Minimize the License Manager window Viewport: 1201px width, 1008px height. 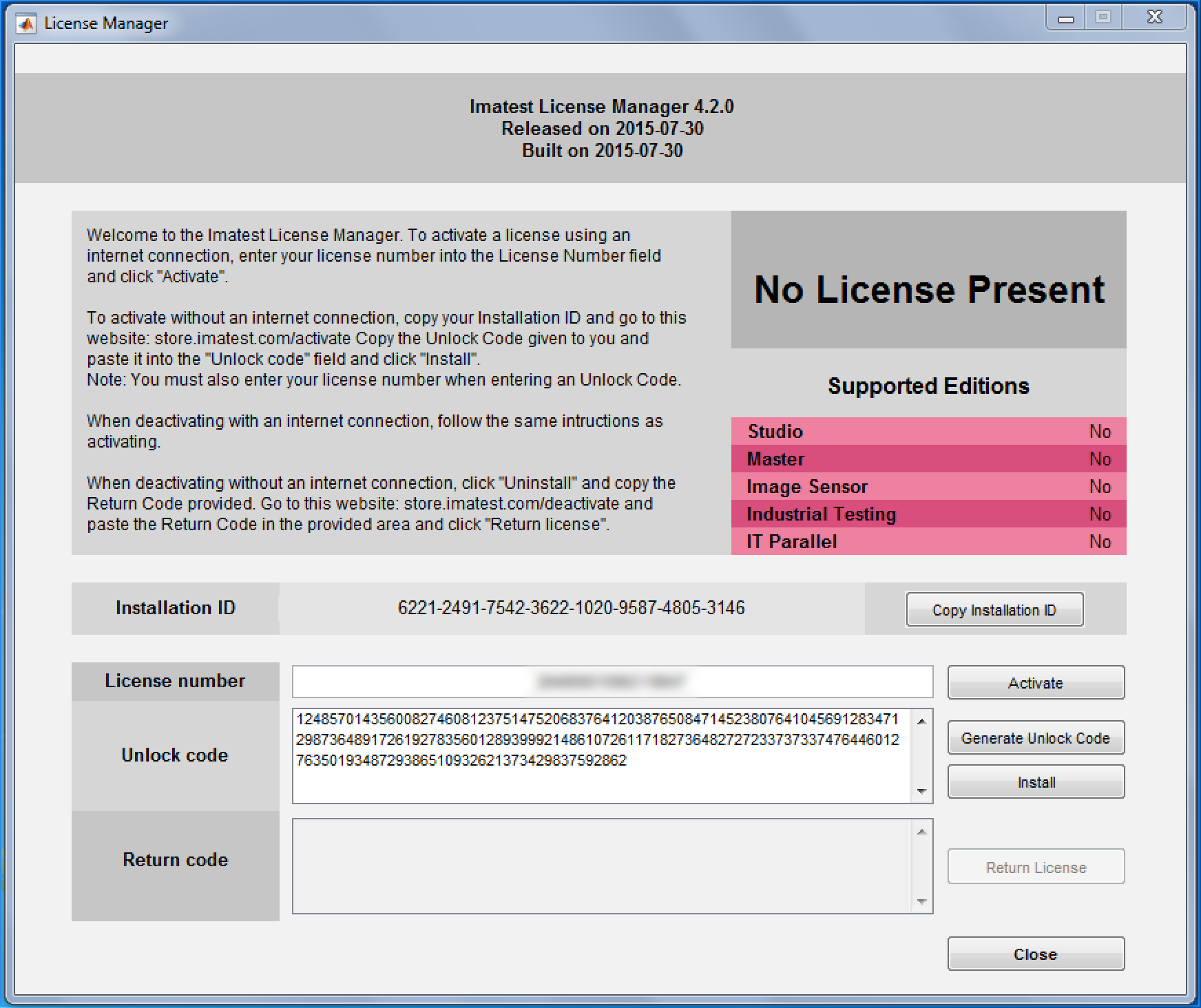[1065, 18]
